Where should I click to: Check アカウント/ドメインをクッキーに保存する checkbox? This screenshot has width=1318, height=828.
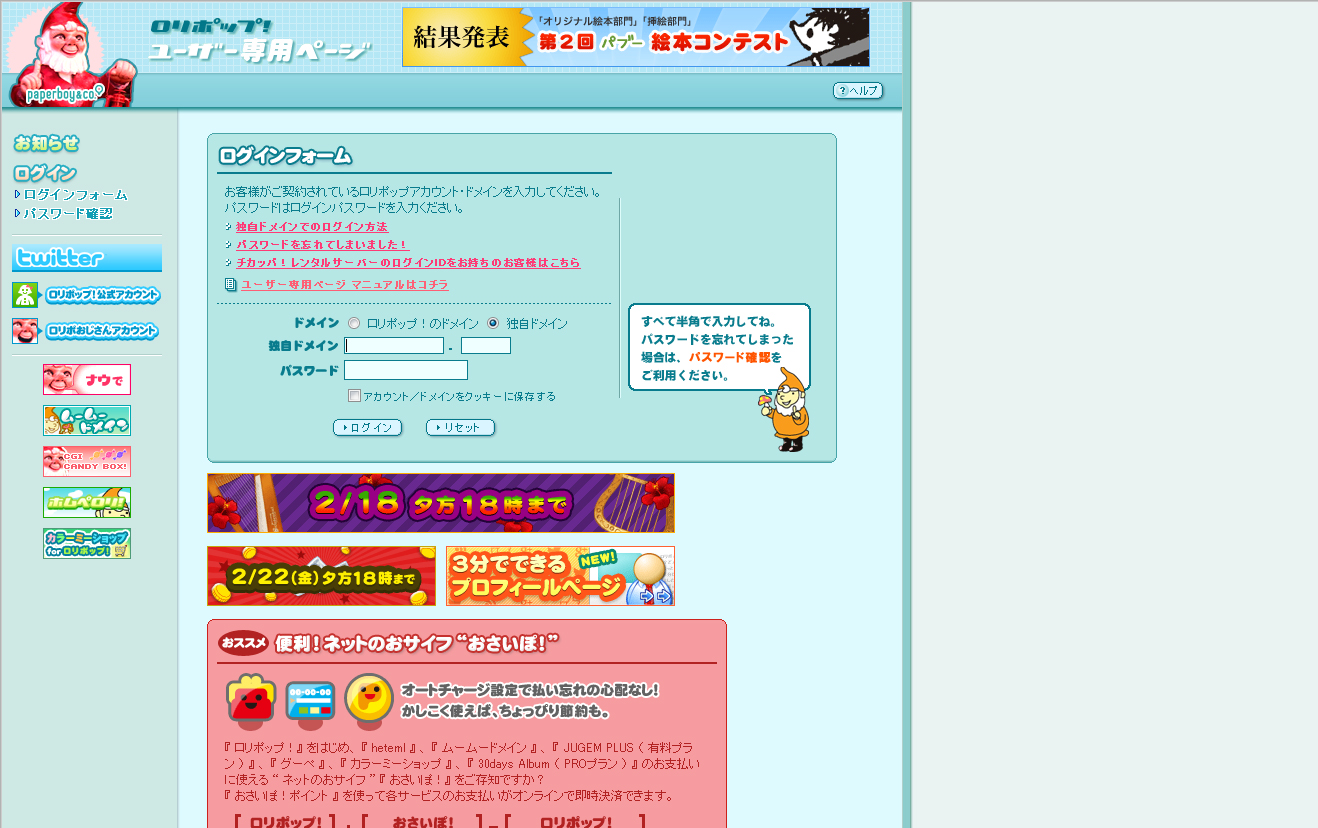pyautogui.click(x=354, y=396)
